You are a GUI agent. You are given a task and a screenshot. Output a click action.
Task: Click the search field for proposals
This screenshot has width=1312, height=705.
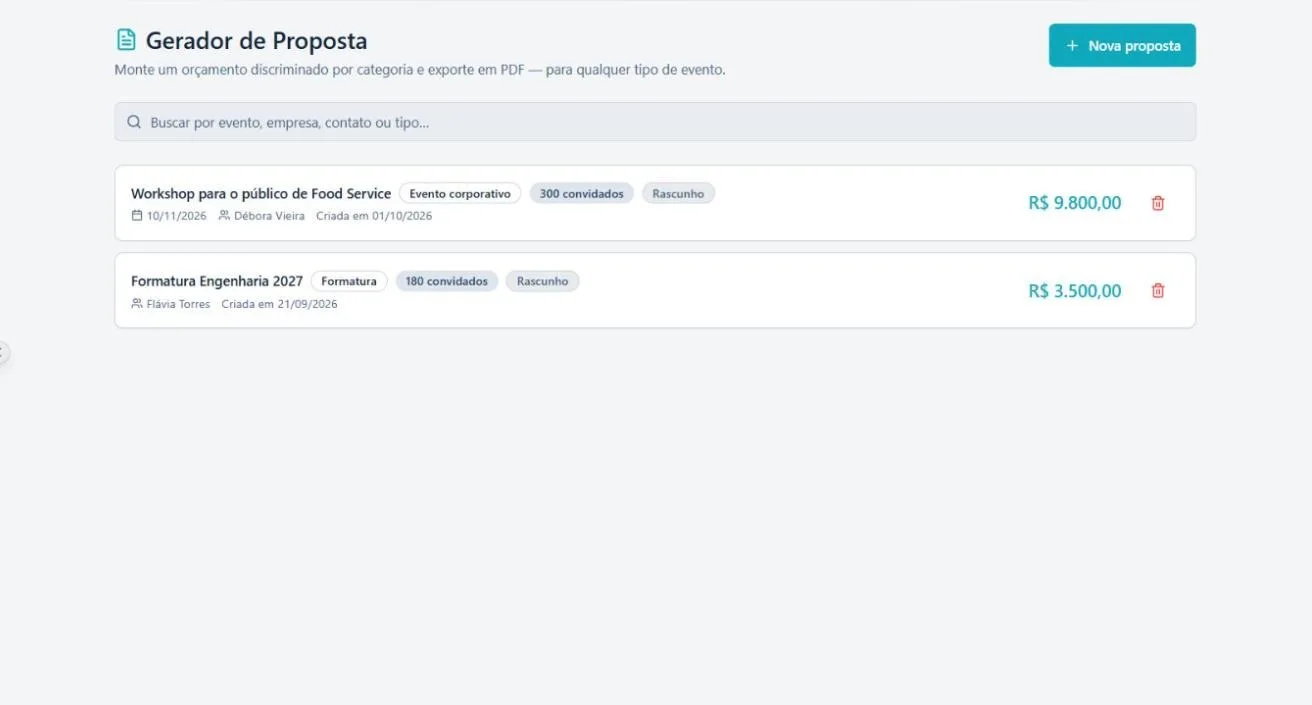[655, 122]
